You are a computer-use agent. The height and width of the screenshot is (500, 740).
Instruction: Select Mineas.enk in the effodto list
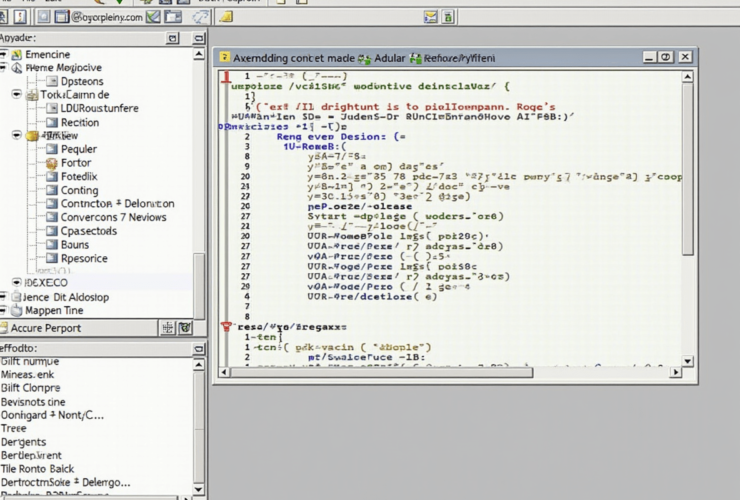27,374
